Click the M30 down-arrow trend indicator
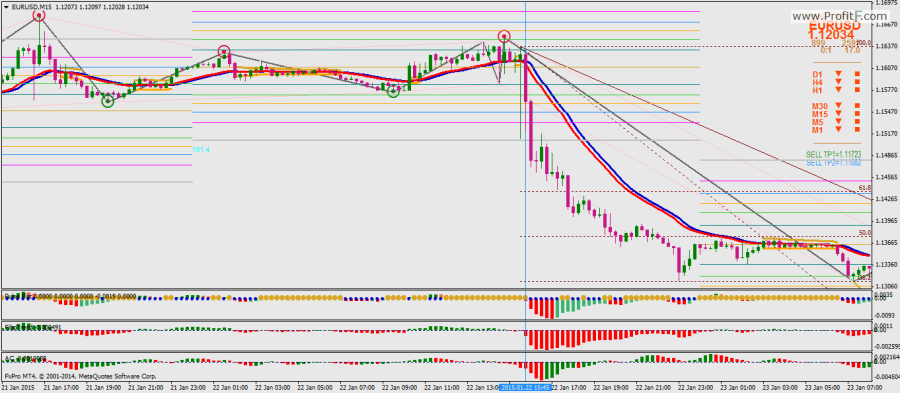The height and width of the screenshot is (393, 900). pyautogui.click(x=839, y=106)
